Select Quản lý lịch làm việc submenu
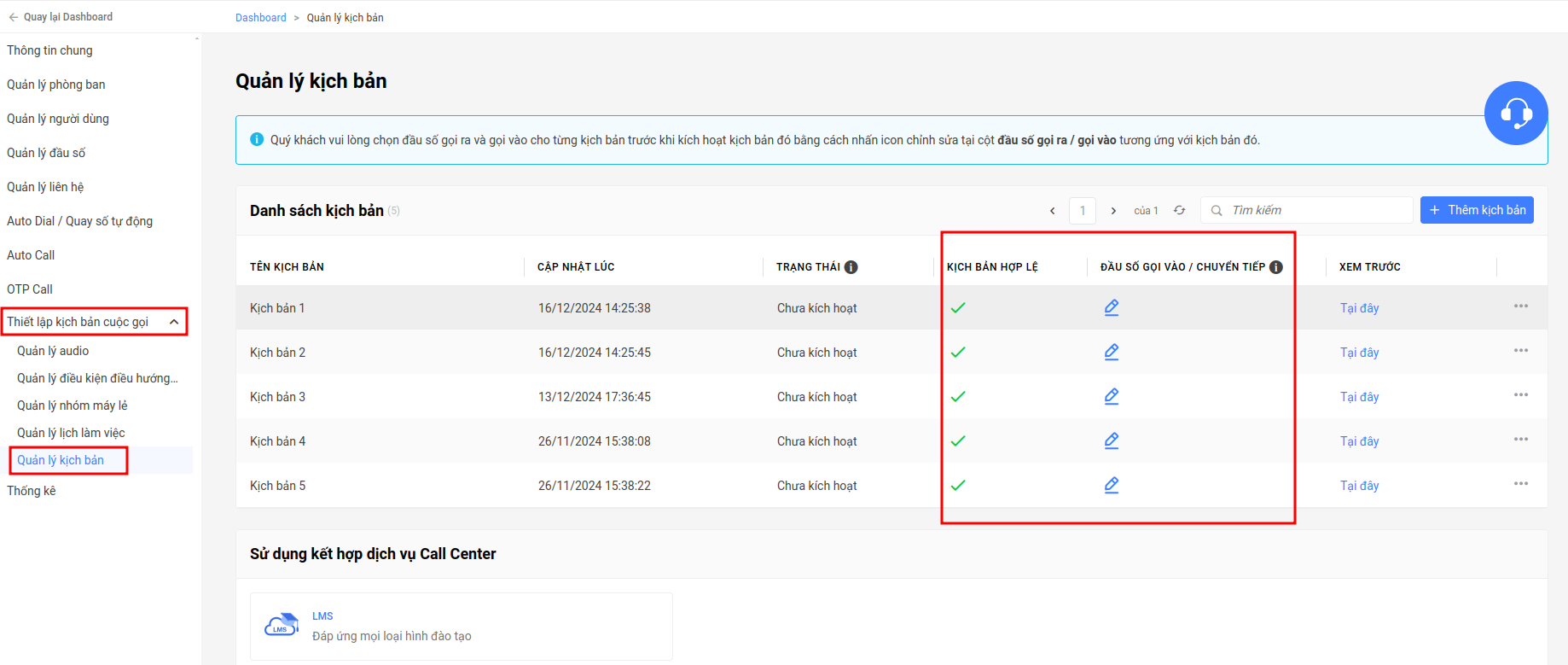This screenshot has height=665, width=1568. pos(71,433)
